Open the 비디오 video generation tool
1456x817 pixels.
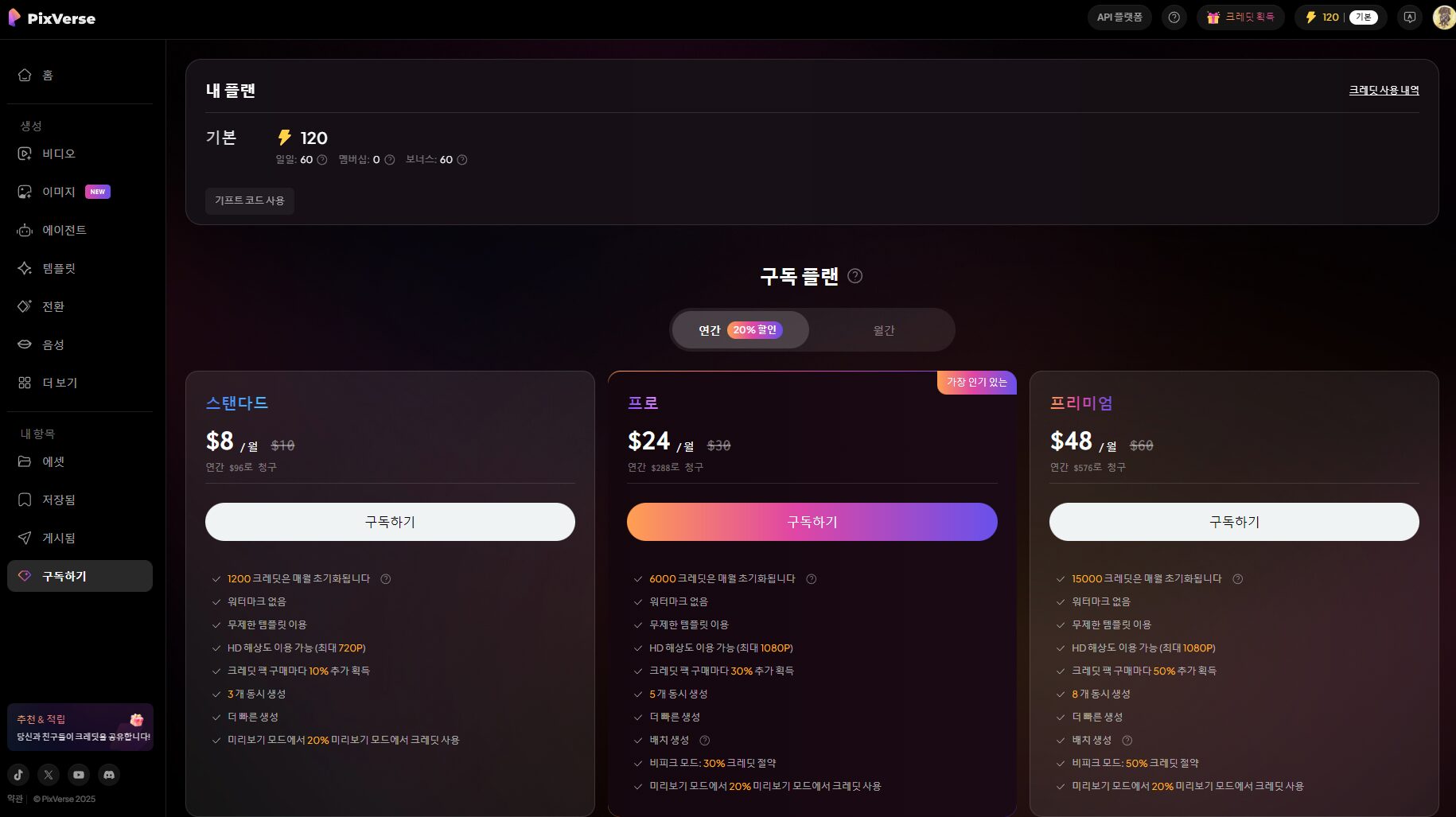[x=57, y=153]
